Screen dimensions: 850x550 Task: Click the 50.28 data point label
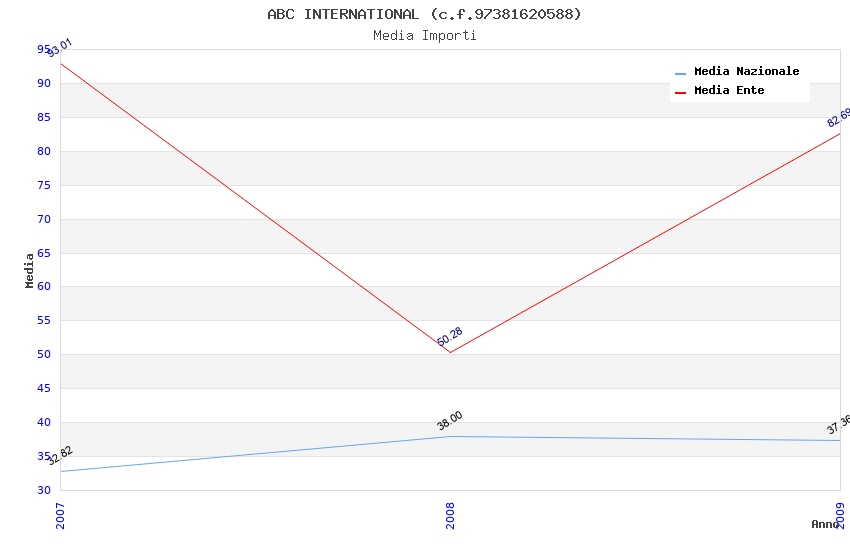point(450,336)
